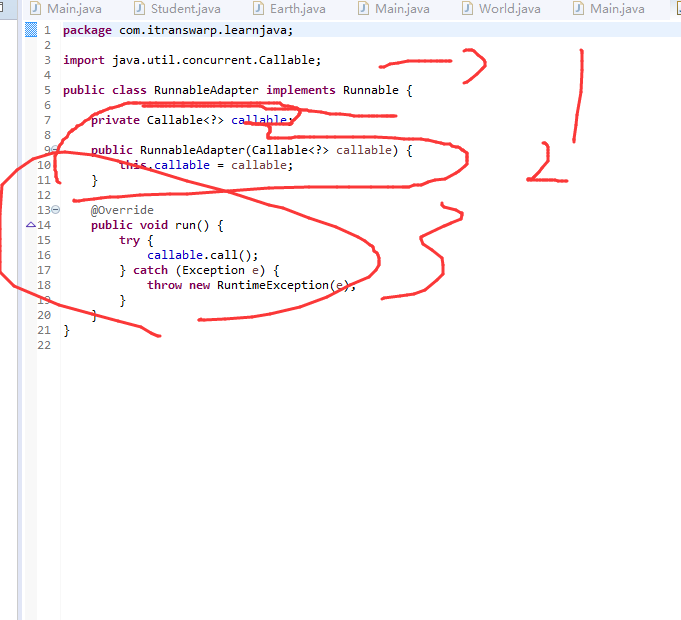The width and height of the screenshot is (681, 620).
Task: Click line number 8 in the ruler
Action: coord(47,135)
